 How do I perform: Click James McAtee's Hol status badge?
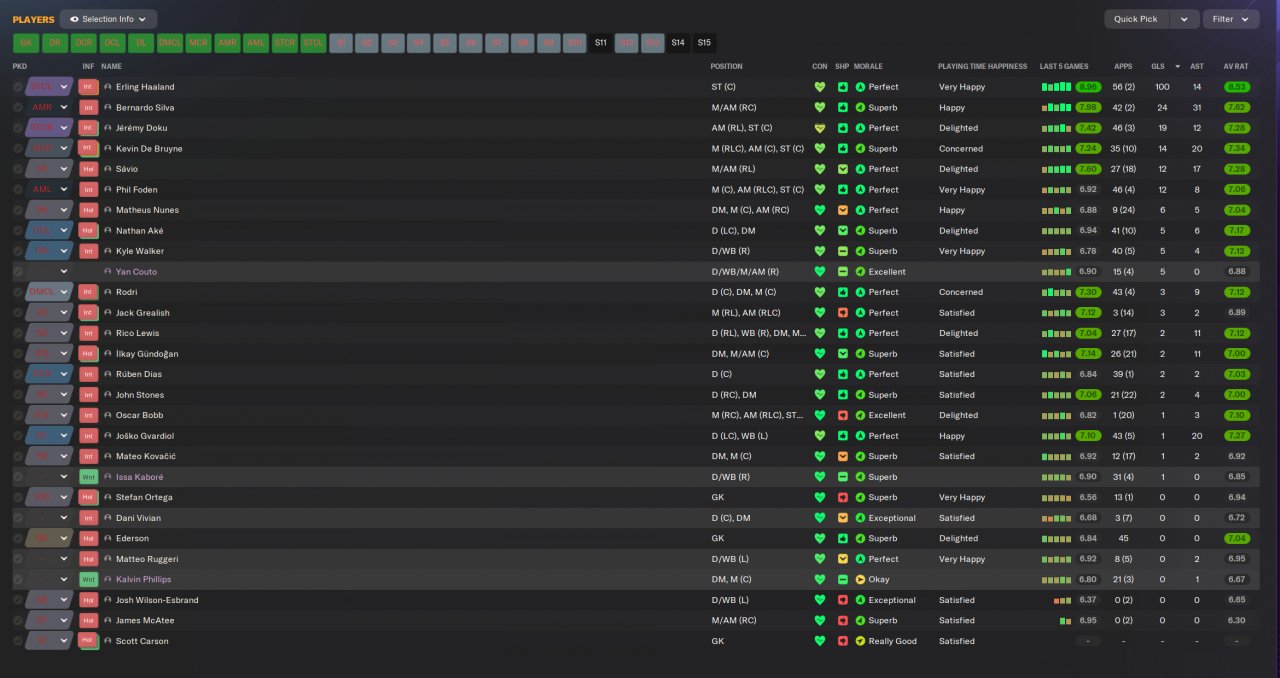(88, 621)
